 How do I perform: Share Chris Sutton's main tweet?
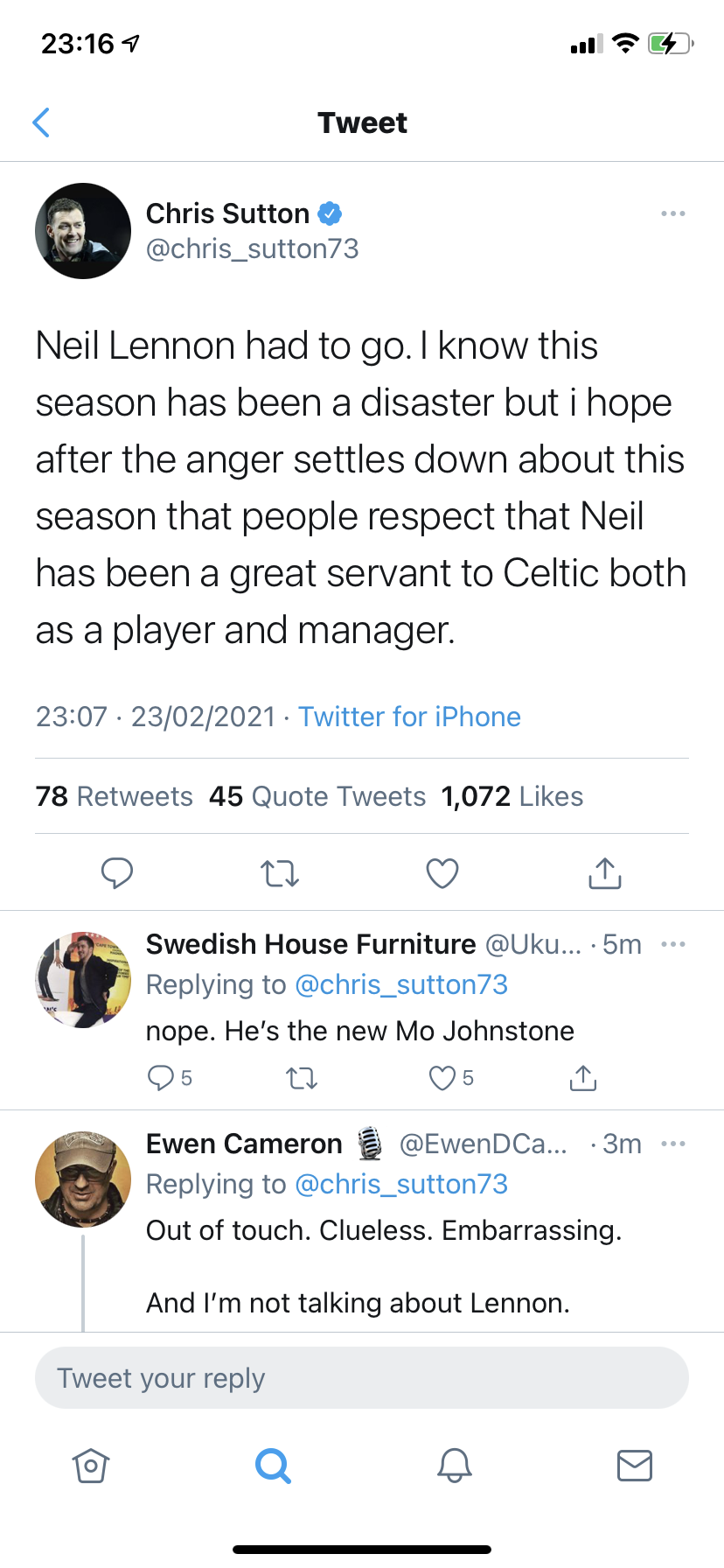605,873
